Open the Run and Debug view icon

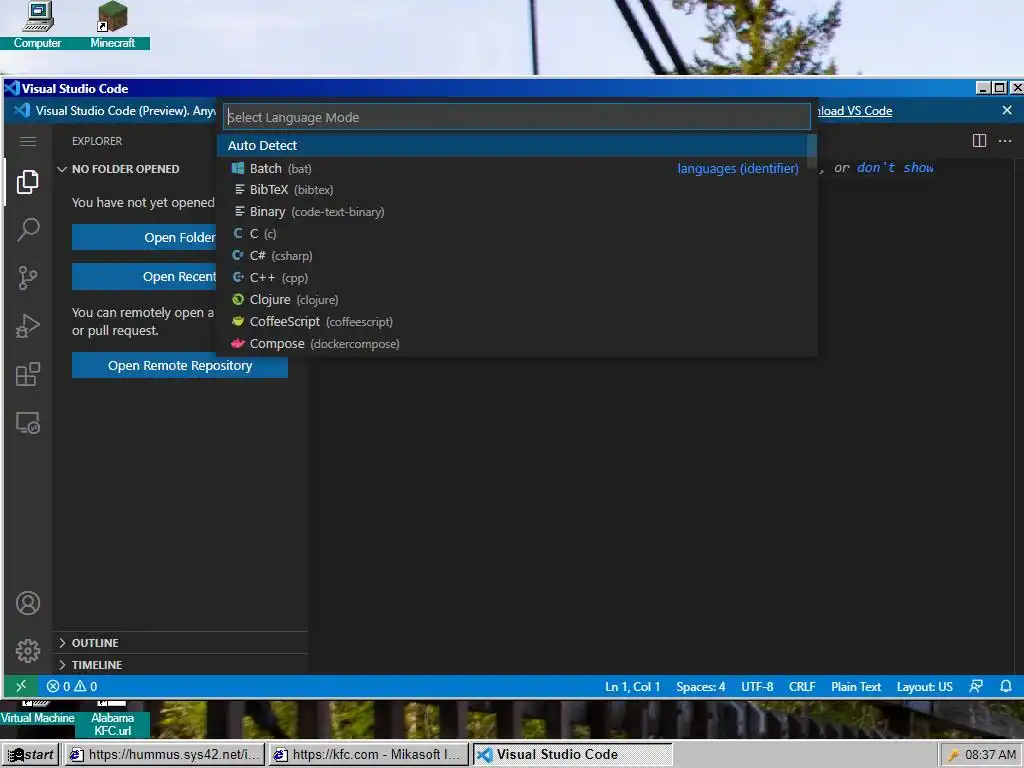(27, 326)
